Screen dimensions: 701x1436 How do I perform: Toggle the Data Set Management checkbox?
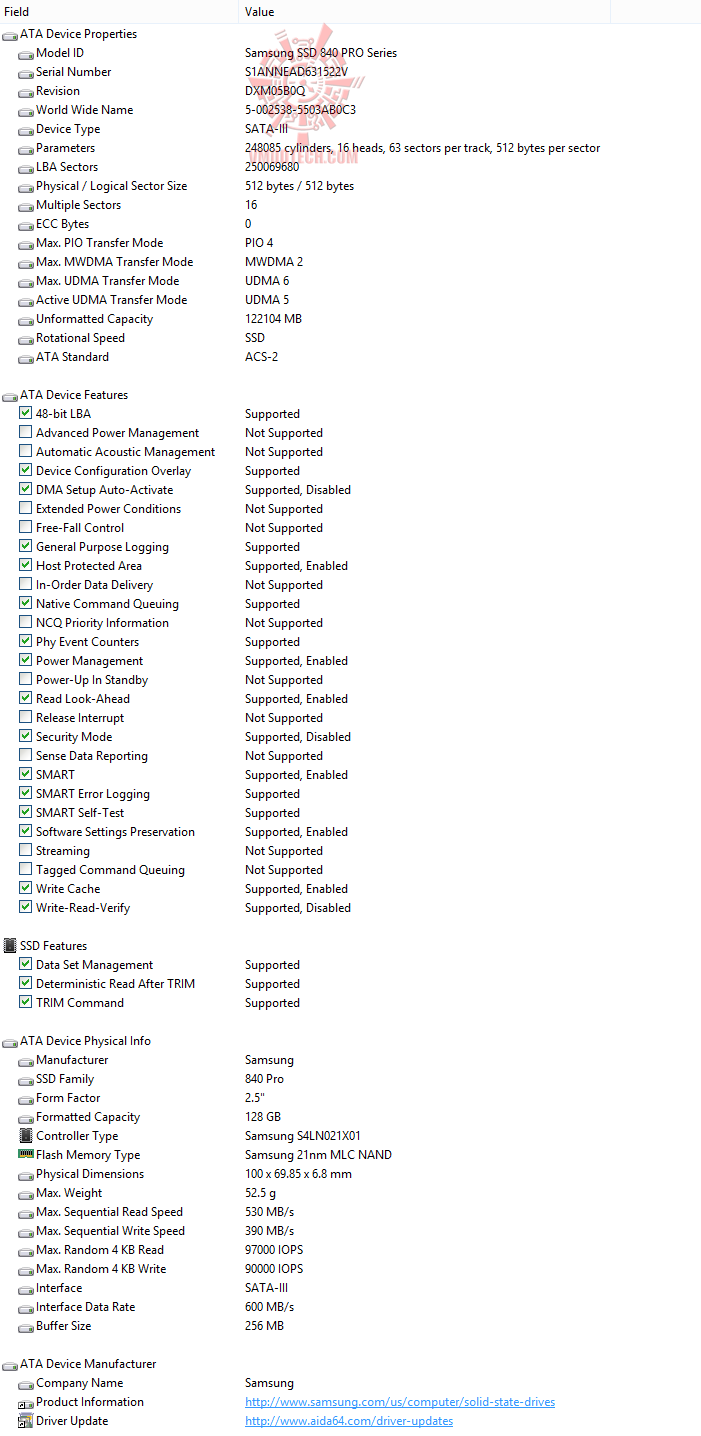pyautogui.click(x=26, y=964)
